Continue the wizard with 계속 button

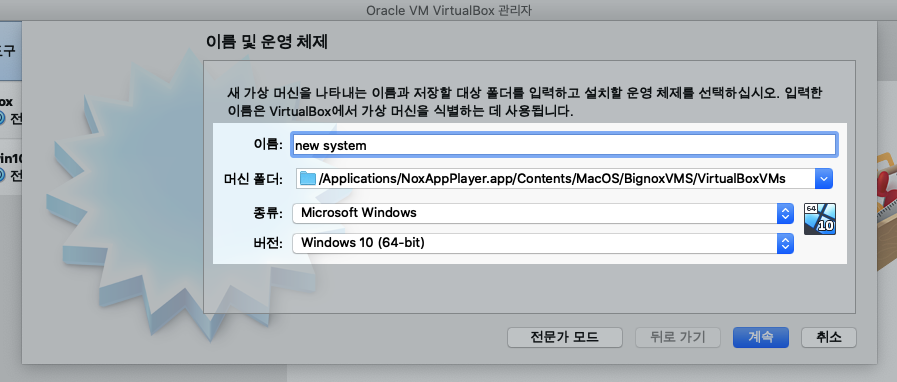pyautogui.click(x=761, y=337)
